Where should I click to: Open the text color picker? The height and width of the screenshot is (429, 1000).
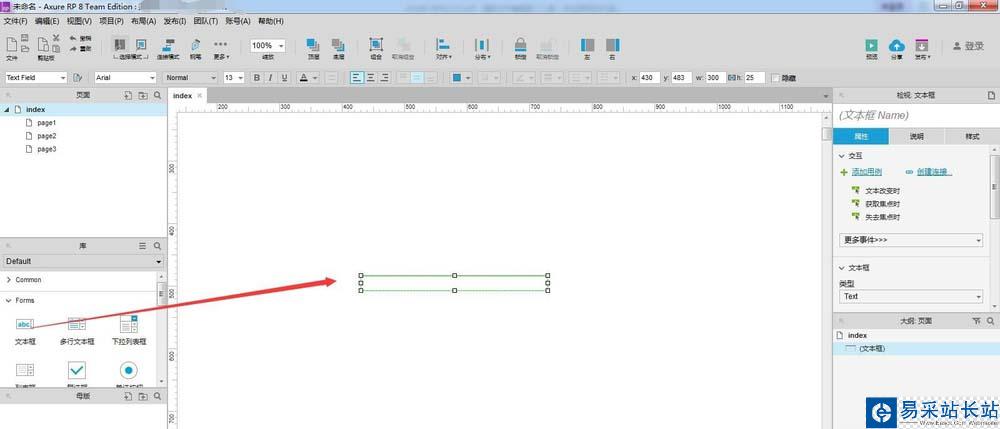click(305, 78)
